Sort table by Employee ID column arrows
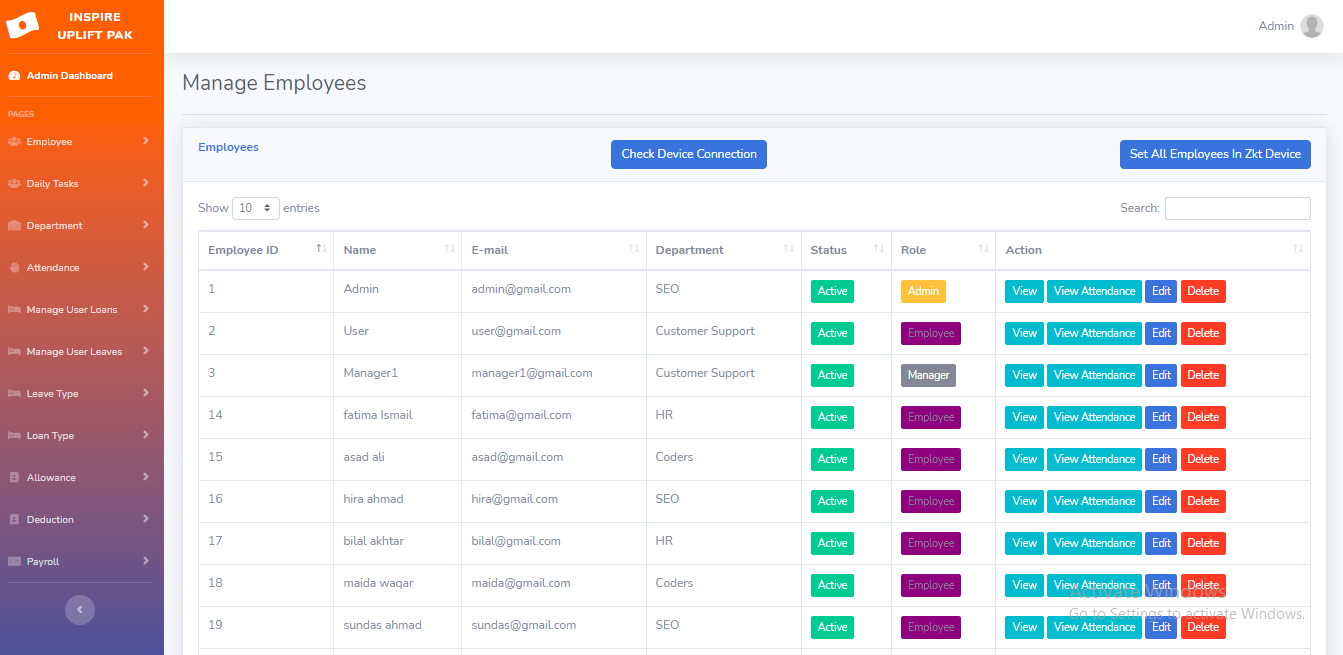 coord(321,249)
